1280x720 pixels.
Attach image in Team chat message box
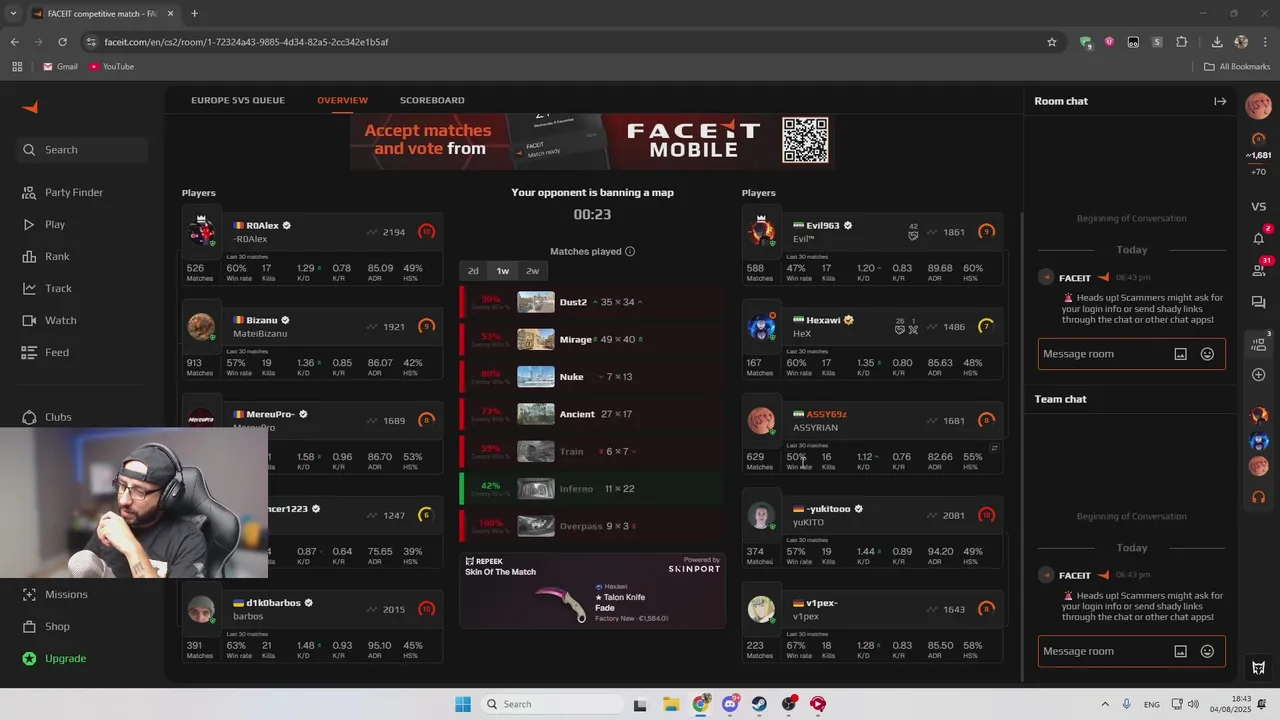(x=1180, y=651)
